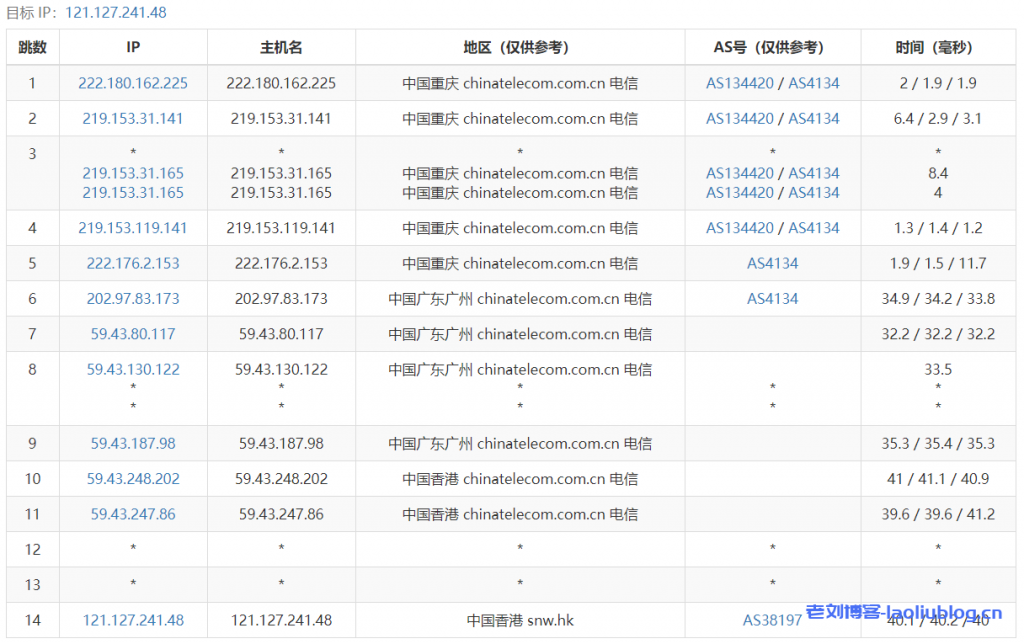
Task: Open IP link 59.43.187.98 at hop 9
Action: click(133, 443)
